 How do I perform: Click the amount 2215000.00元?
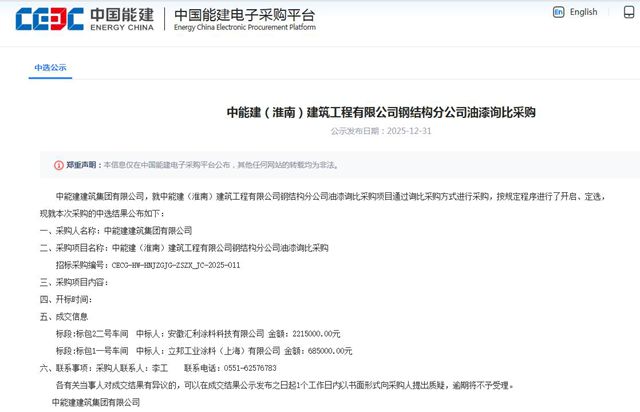(x=316, y=334)
